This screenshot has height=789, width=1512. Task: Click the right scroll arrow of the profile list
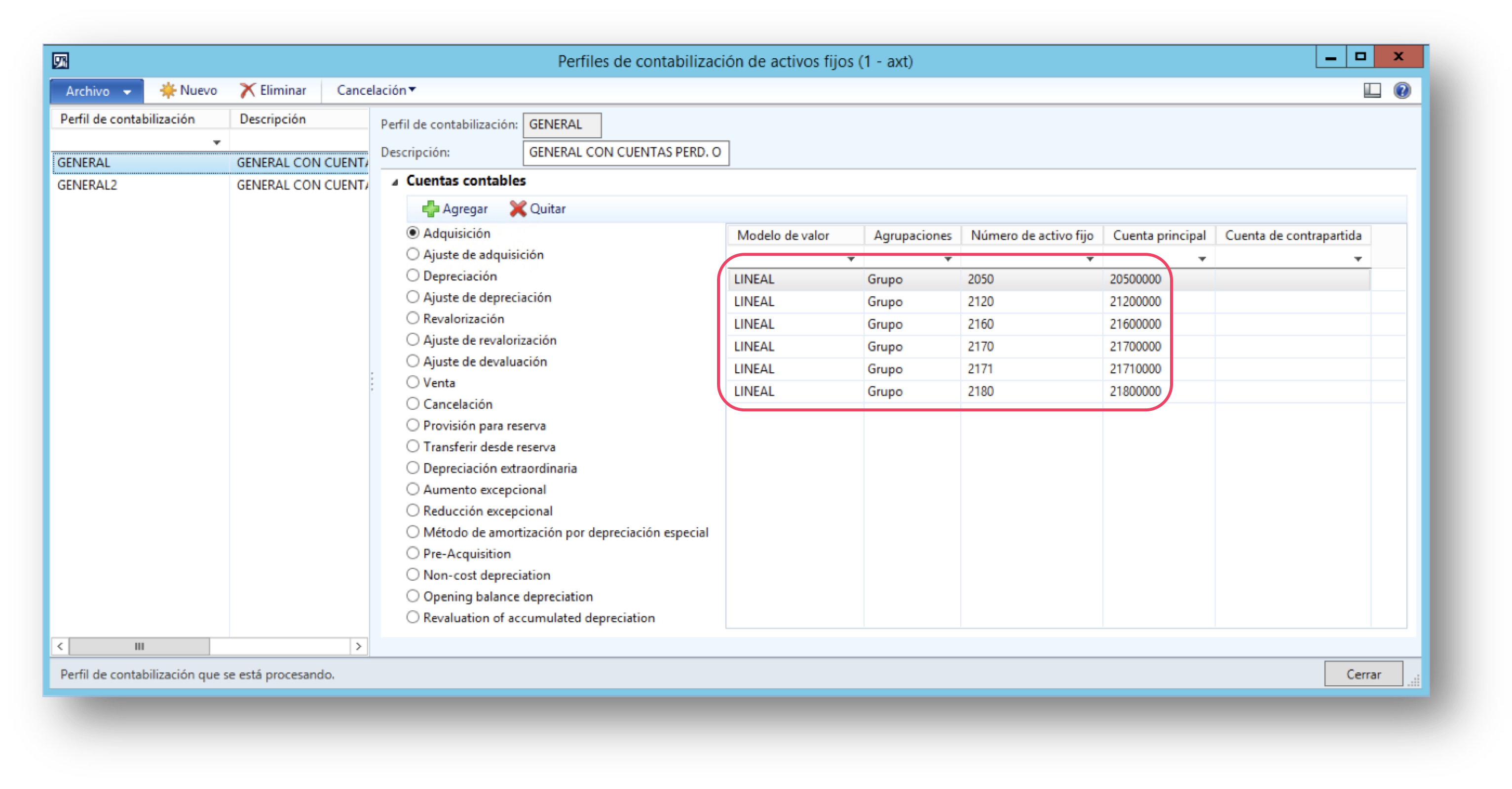[359, 646]
